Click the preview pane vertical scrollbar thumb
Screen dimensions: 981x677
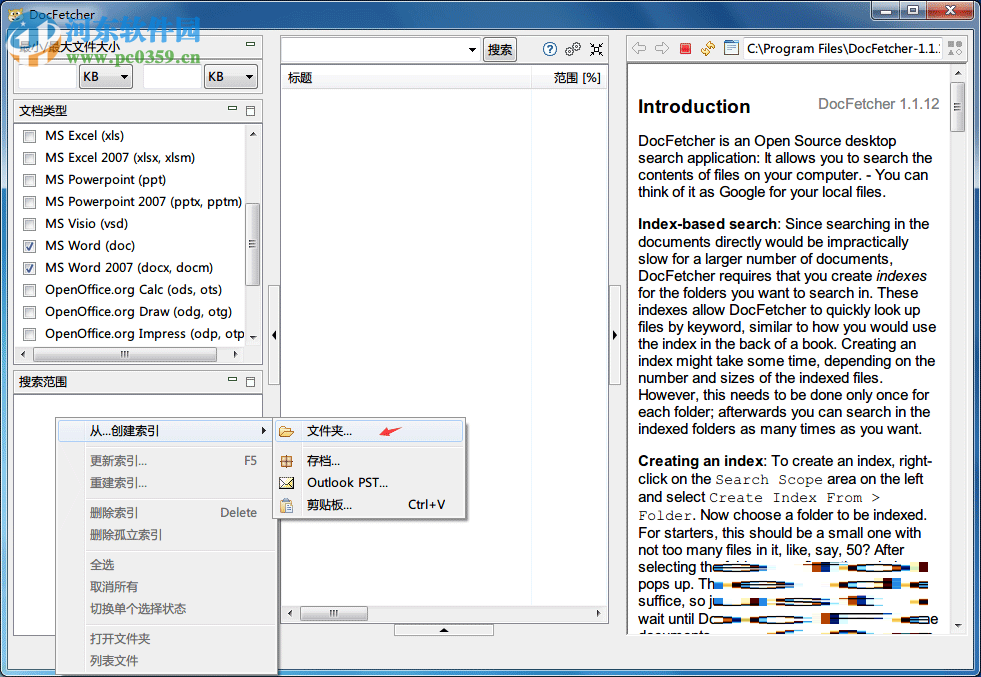[x=957, y=107]
